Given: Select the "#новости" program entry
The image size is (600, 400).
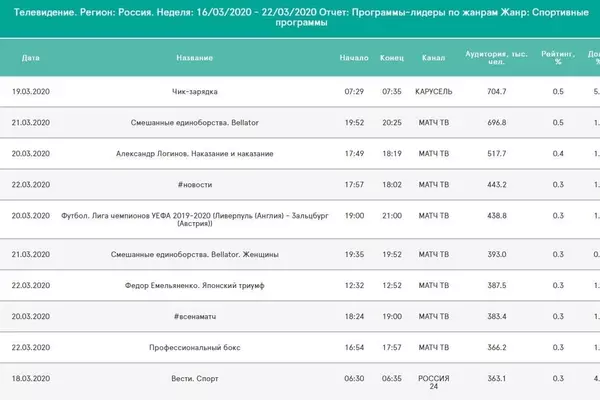Looking at the screenshot, I should tap(193, 185).
